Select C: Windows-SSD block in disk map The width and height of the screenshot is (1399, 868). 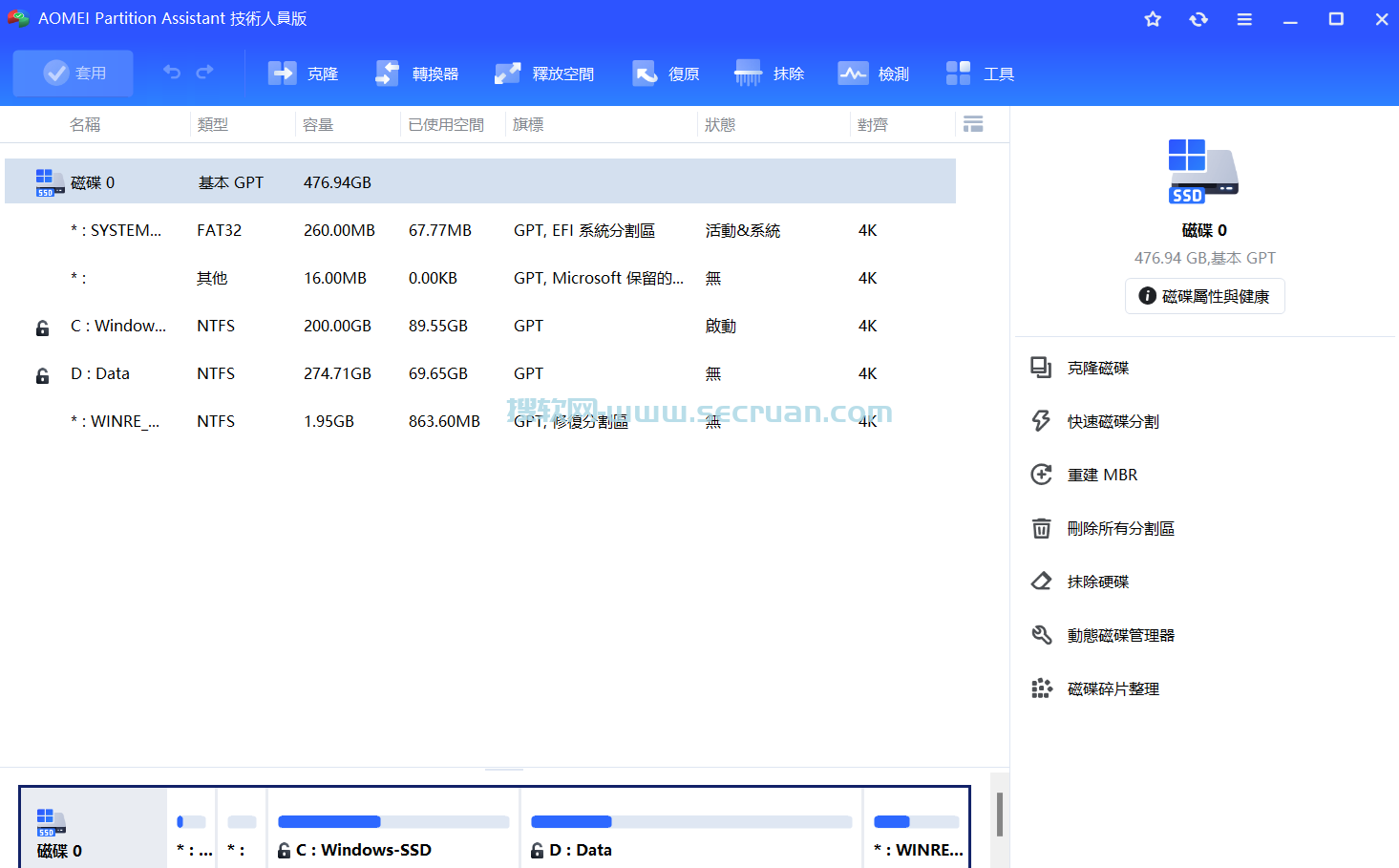[x=393, y=828]
